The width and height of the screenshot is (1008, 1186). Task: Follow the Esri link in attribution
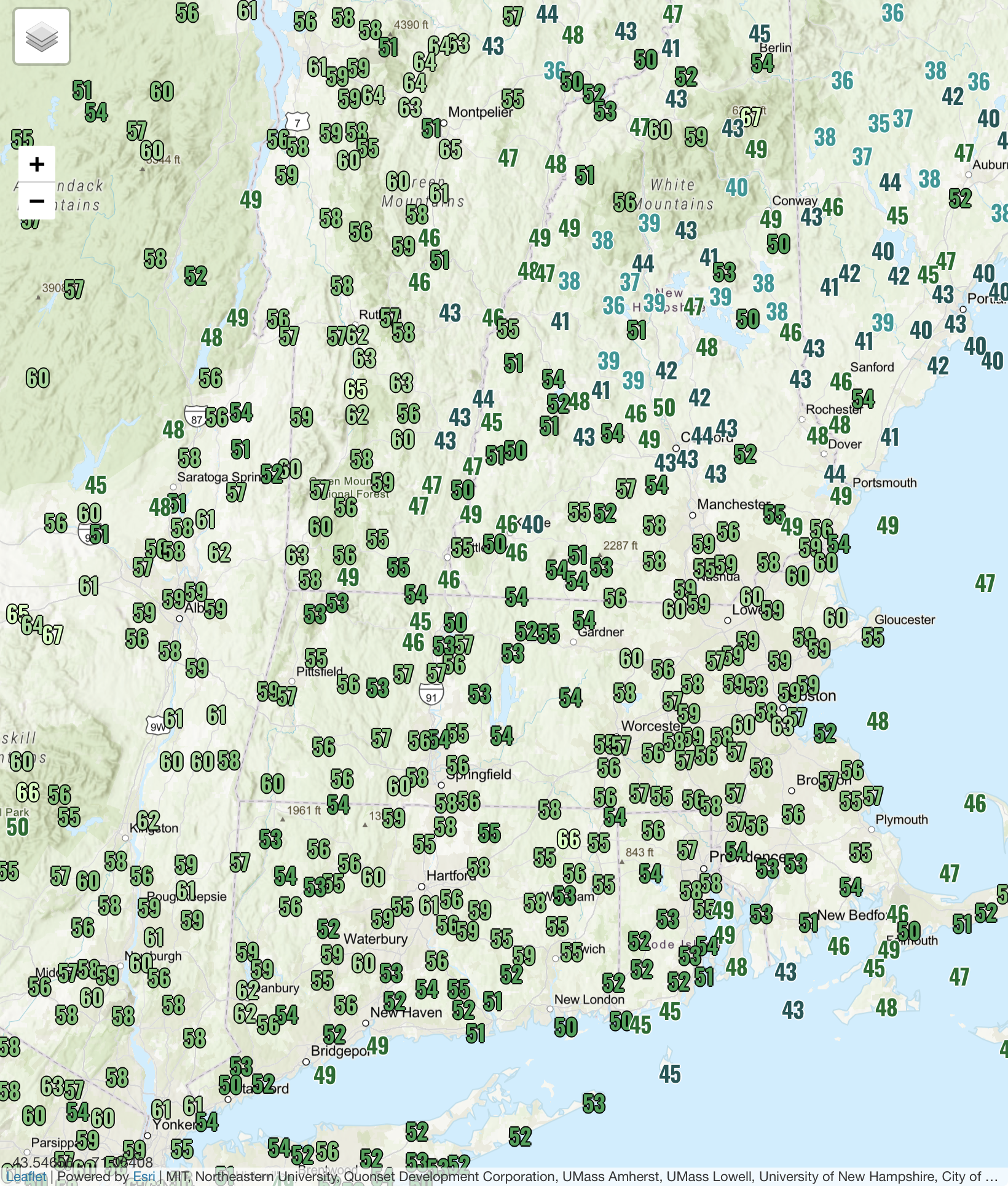click(x=144, y=1176)
